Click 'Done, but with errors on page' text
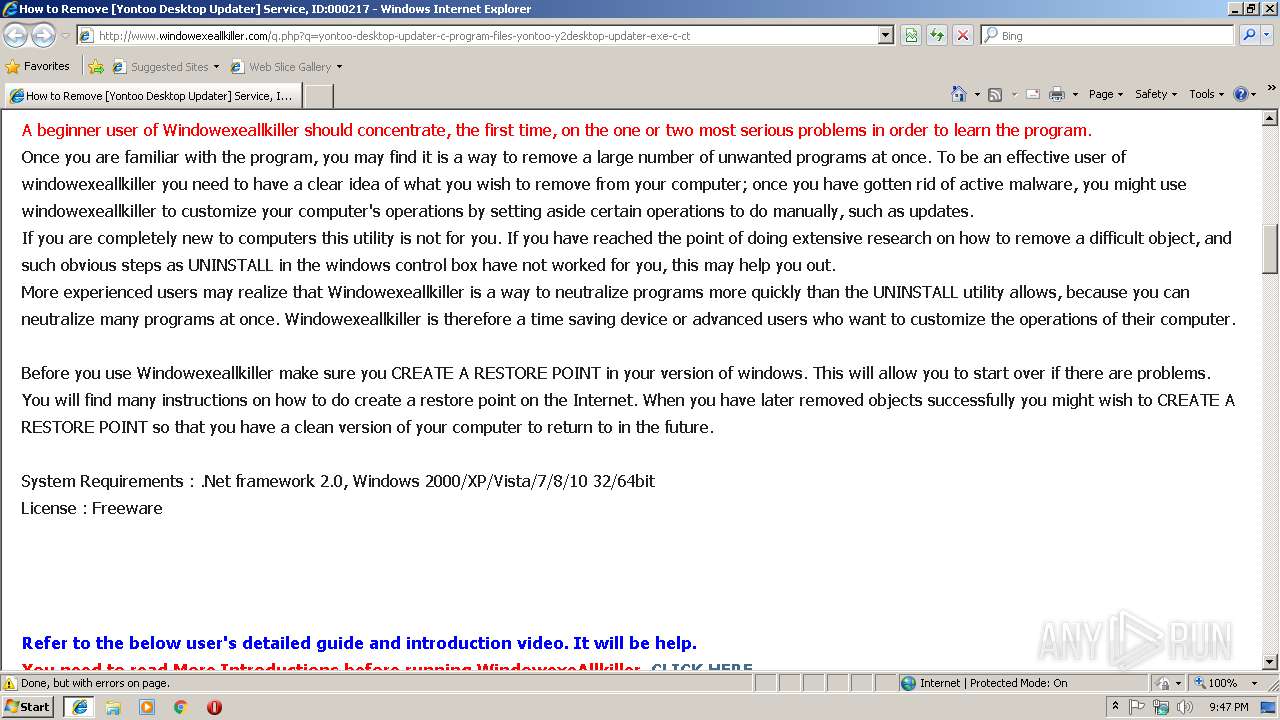 point(95,683)
